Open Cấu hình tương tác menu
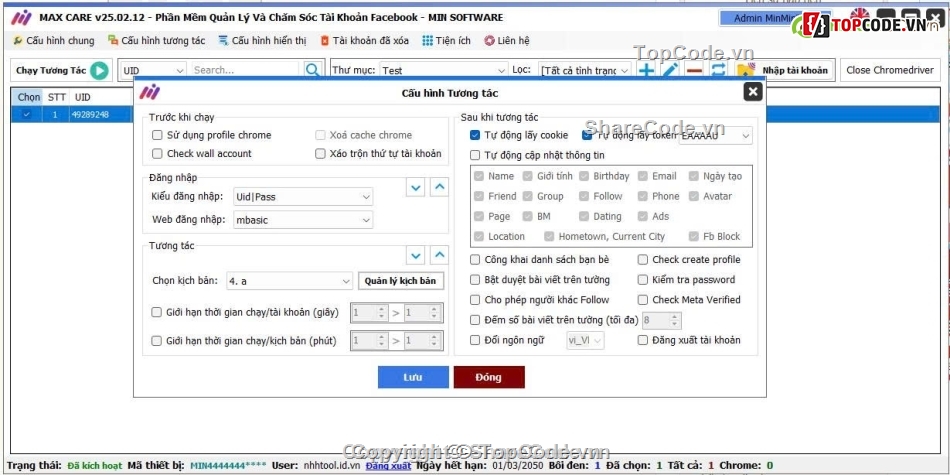Screen dimensions: 950x475 [156, 41]
